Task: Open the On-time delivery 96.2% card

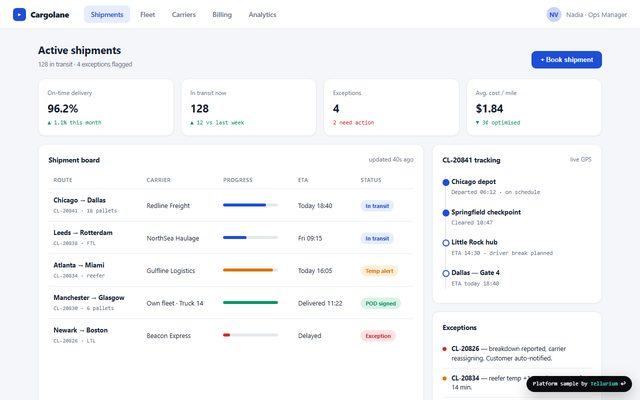Action: pyautogui.click(x=106, y=107)
